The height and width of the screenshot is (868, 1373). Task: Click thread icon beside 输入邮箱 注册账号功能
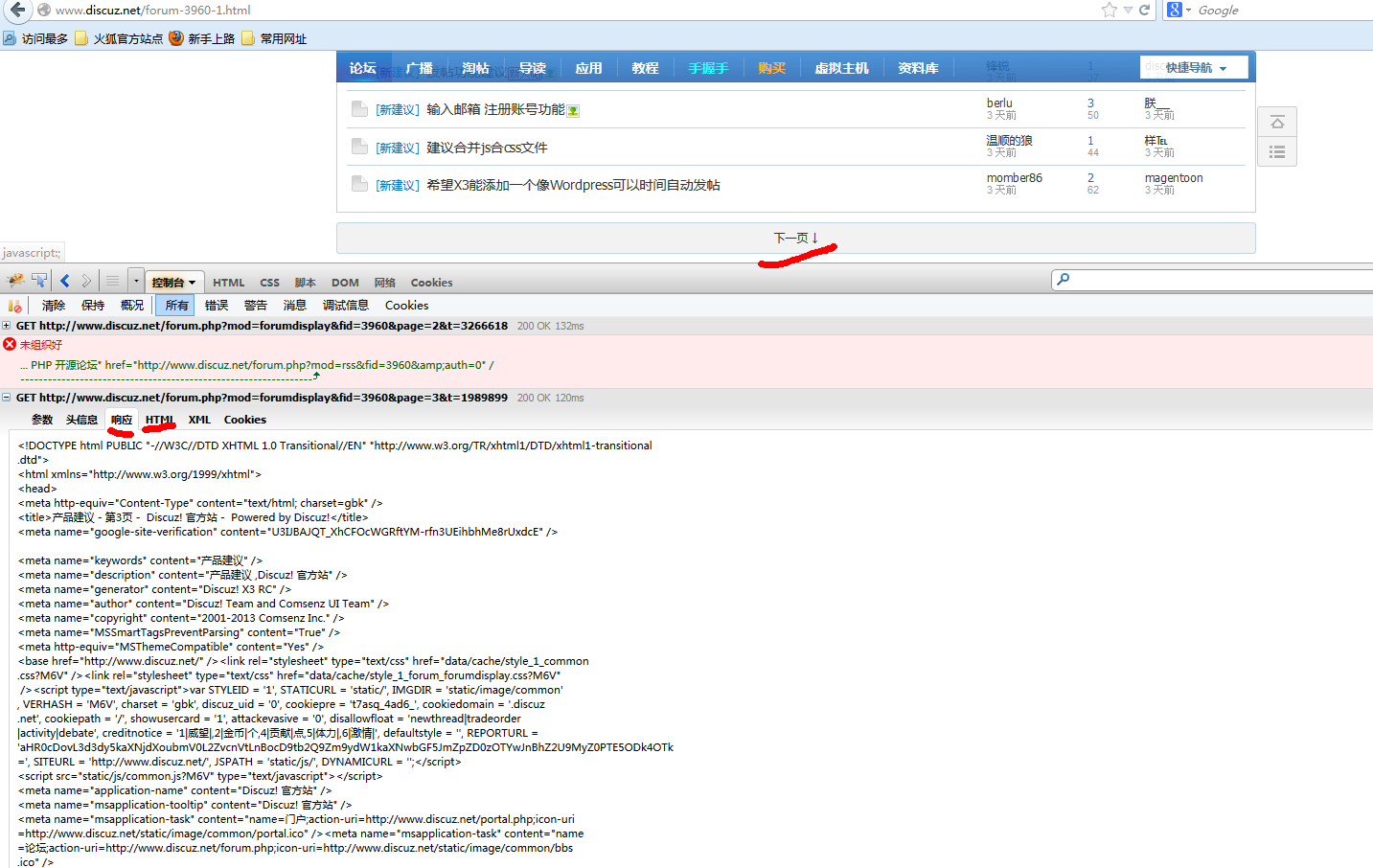[359, 108]
